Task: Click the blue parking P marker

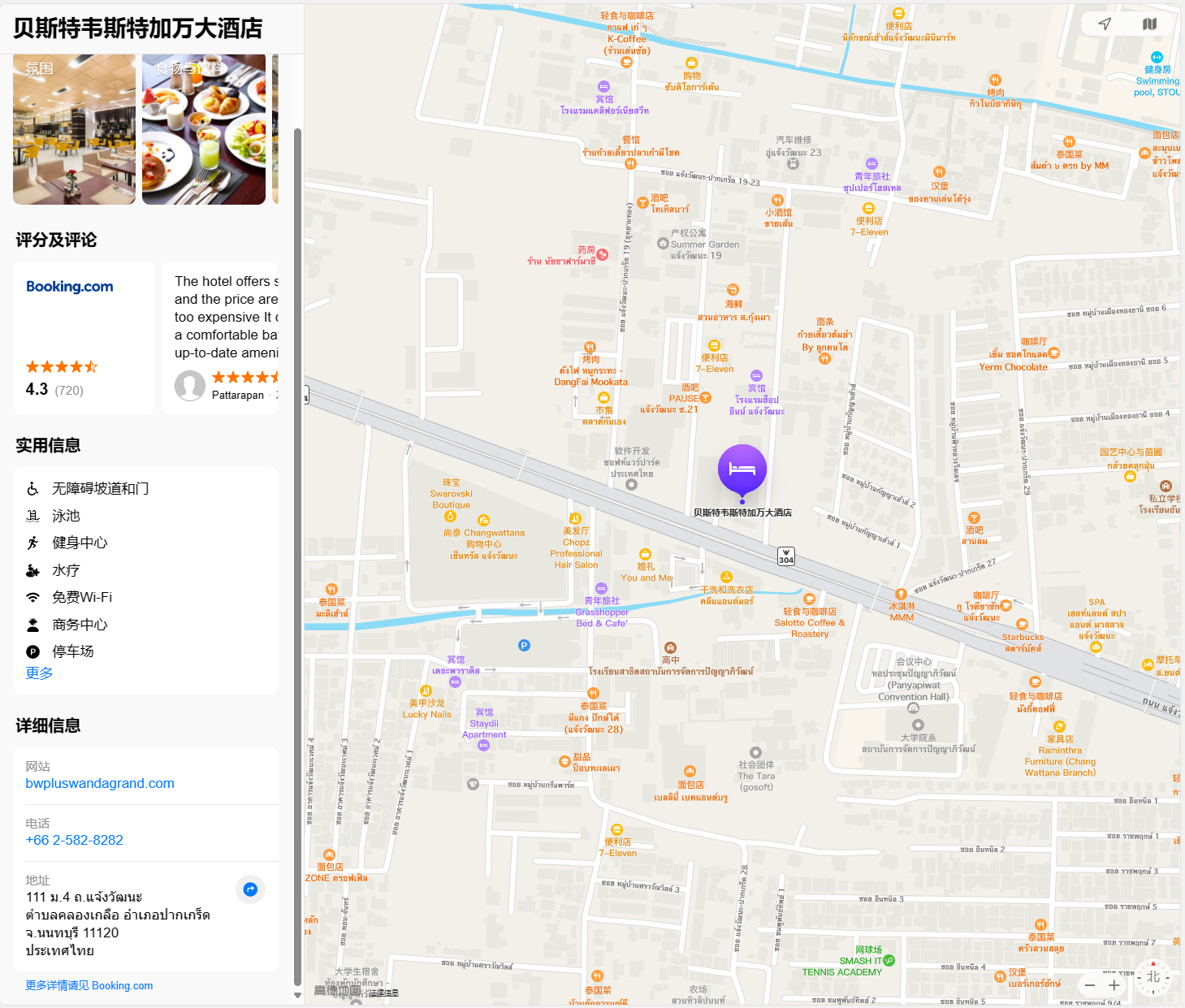Action: pyautogui.click(x=524, y=646)
